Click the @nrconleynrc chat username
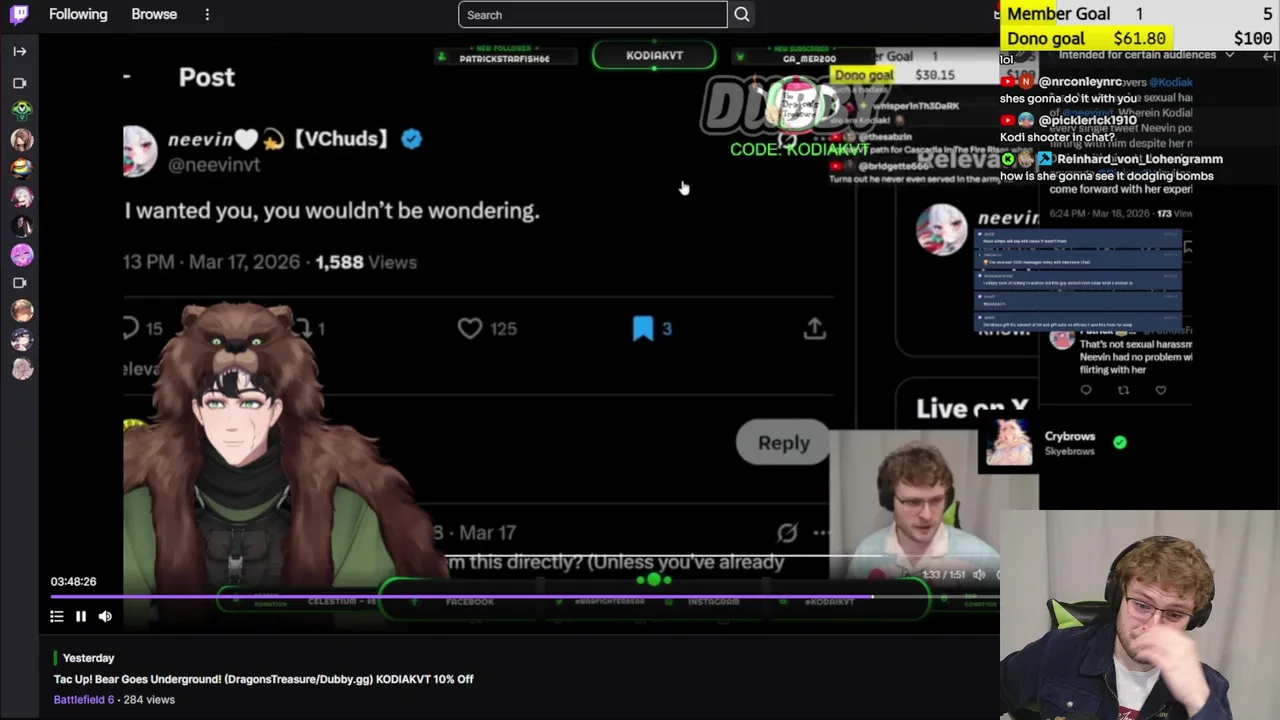Screen dimensions: 1280x720 [x=1080, y=82]
